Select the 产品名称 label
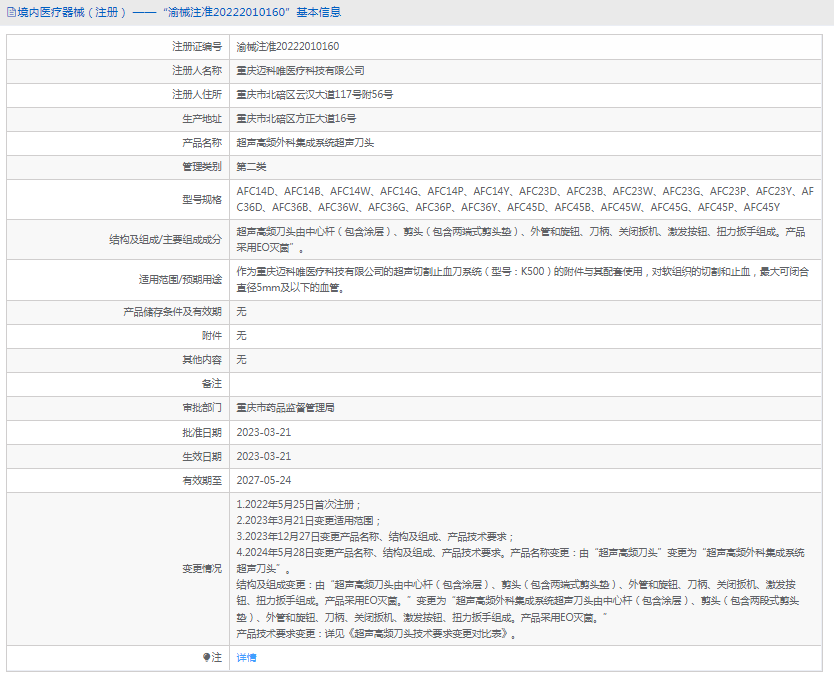 pyautogui.click(x=202, y=143)
